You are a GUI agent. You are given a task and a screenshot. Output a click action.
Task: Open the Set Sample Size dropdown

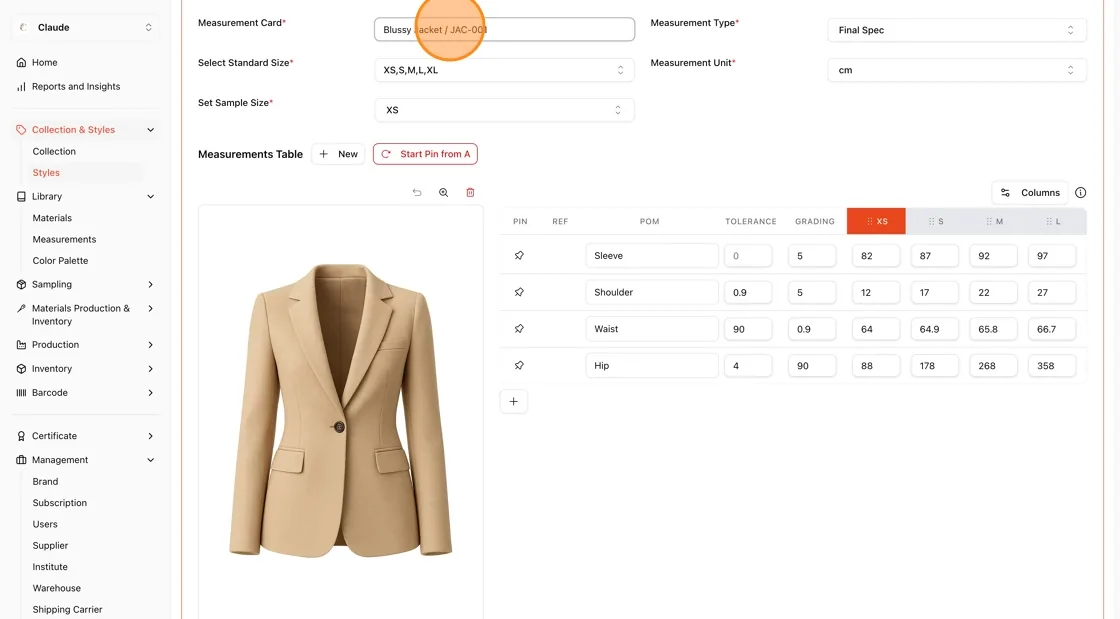pos(504,110)
